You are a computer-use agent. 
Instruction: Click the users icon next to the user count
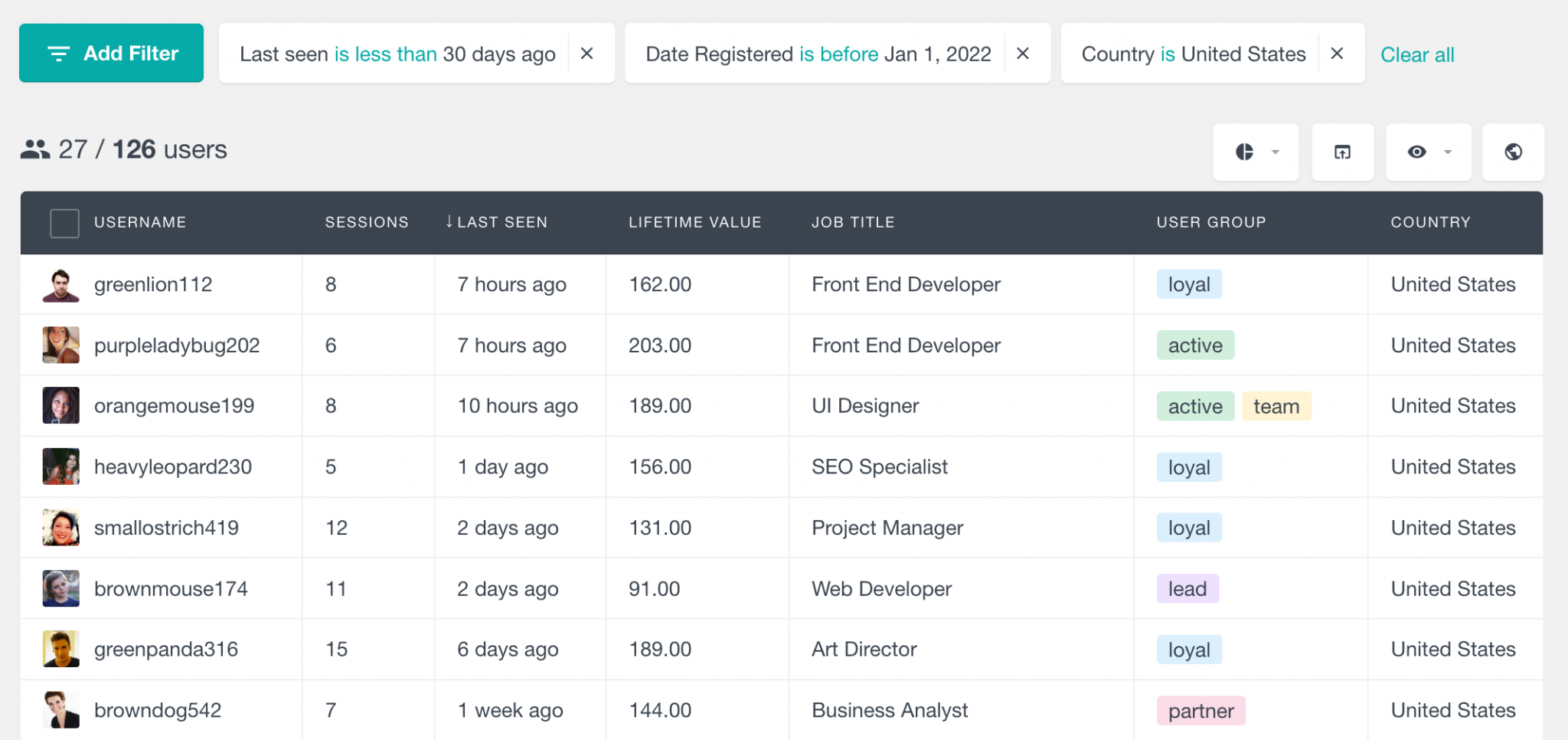tap(34, 149)
